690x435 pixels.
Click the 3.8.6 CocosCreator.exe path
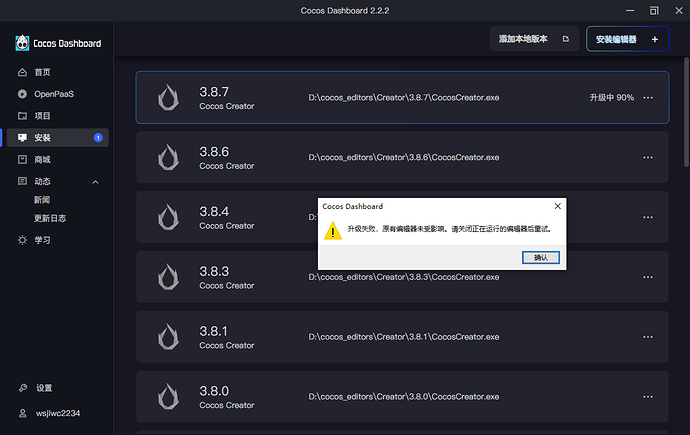tap(404, 157)
